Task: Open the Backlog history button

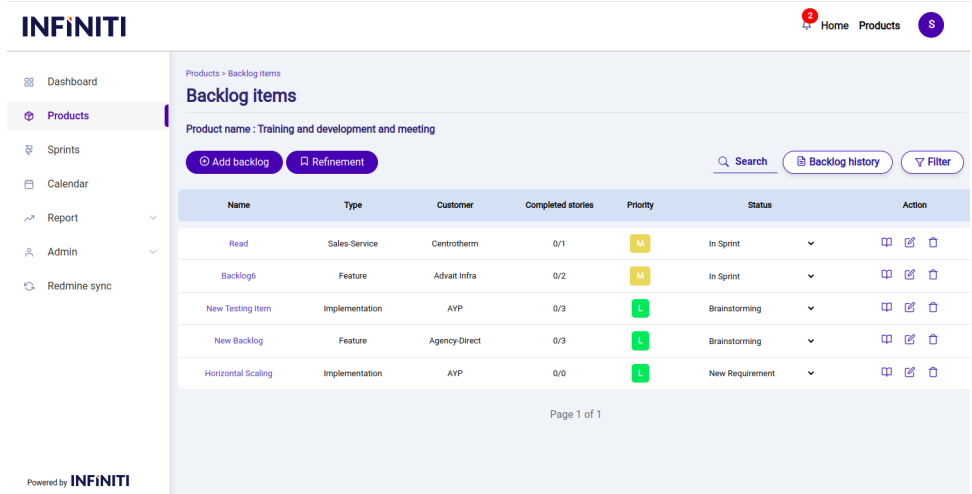Action: [x=837, y=162]
